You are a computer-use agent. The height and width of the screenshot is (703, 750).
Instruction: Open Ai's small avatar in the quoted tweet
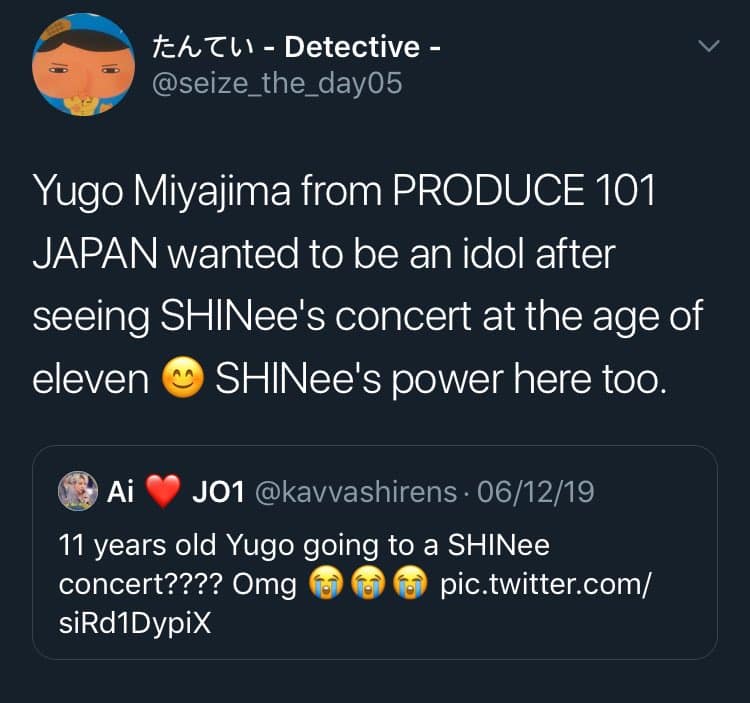coord(79,491)
